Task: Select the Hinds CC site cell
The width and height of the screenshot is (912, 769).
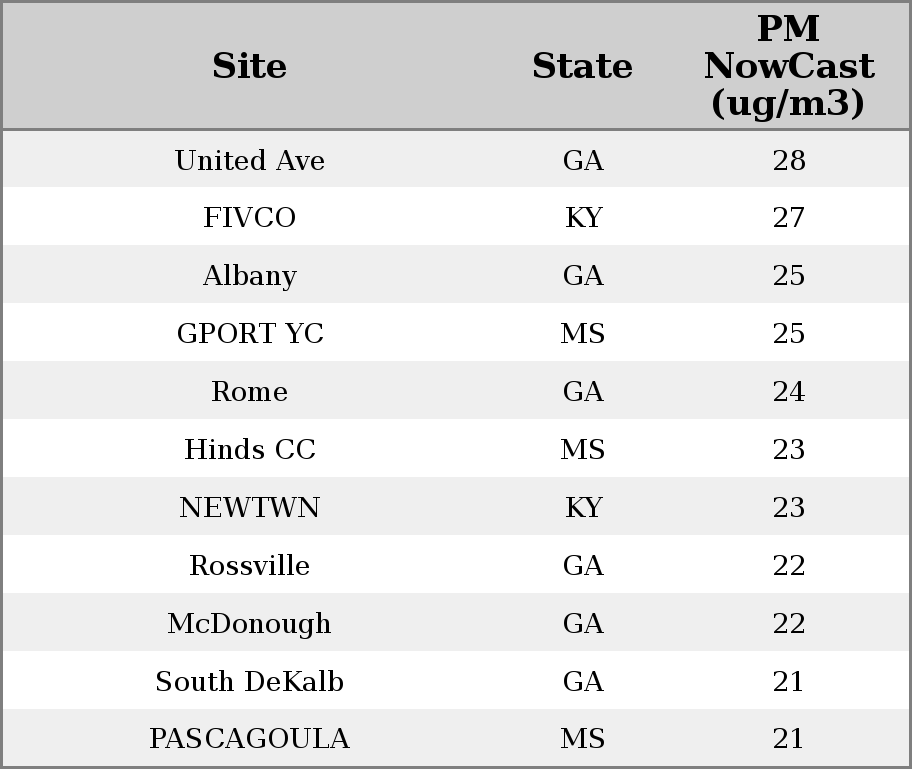Action: pos(249,450)
